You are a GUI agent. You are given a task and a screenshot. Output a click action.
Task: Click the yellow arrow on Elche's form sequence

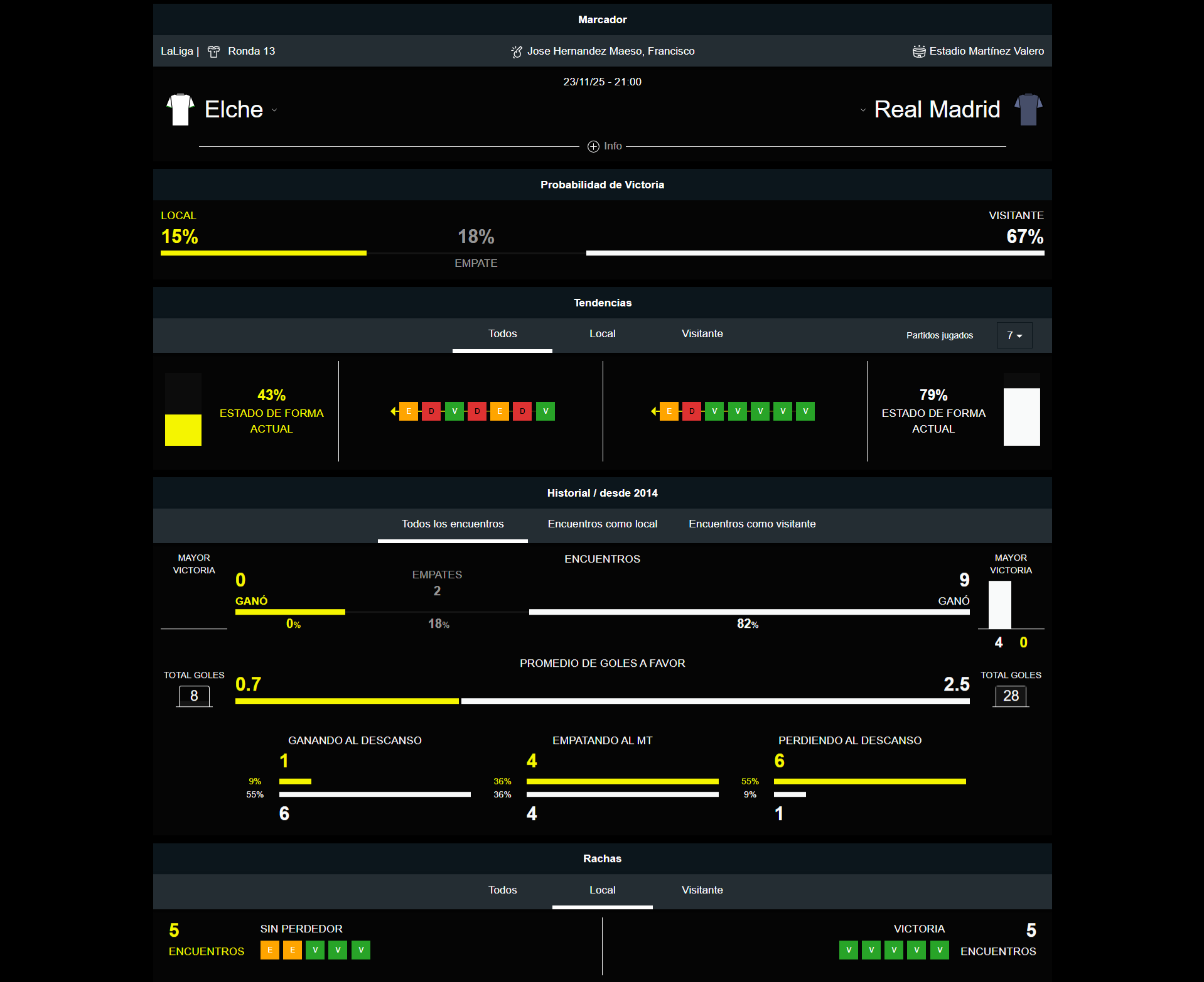pyautogui.click(x=394, y=411)
